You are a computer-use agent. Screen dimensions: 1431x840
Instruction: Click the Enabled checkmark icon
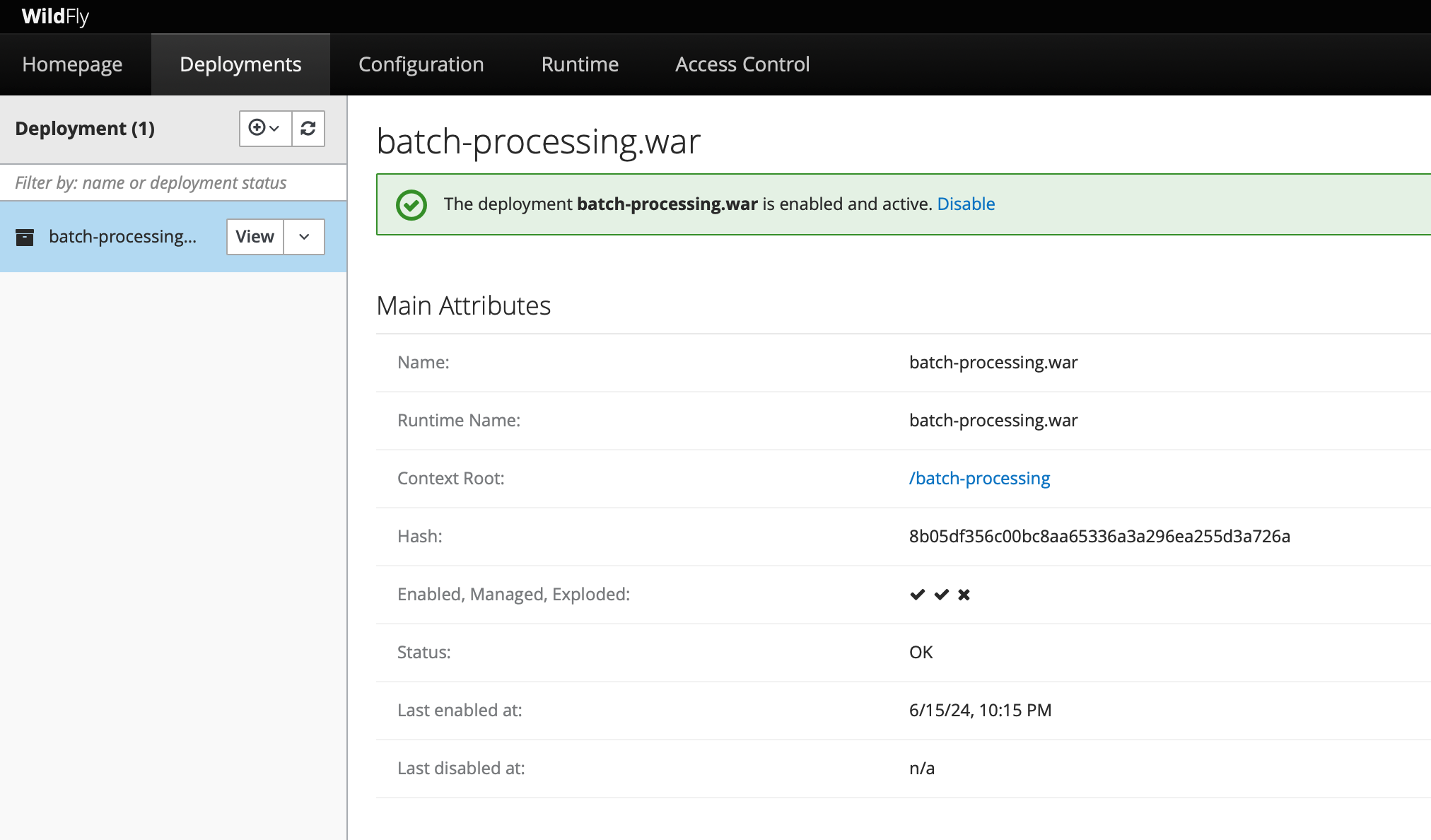click(917, 595)
